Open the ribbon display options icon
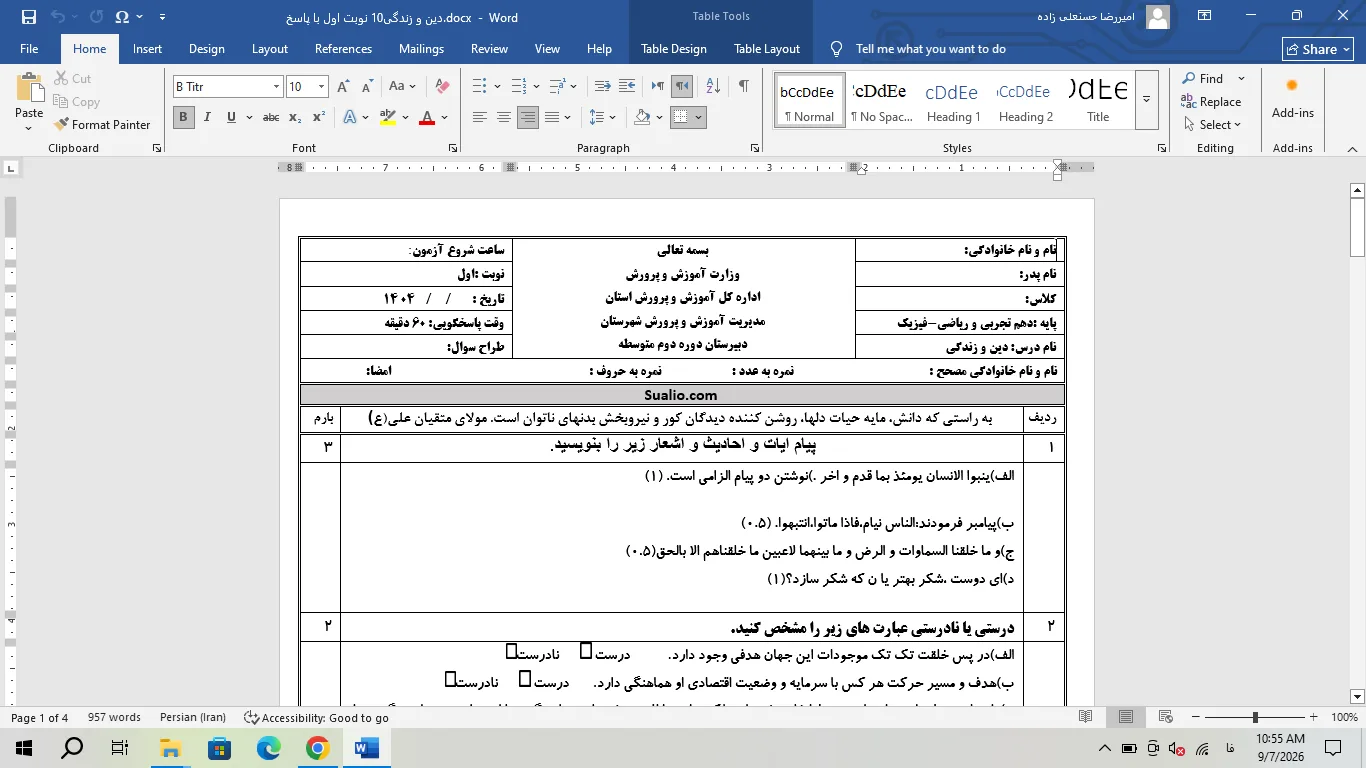Image resolution: width=1366 pixels, height=768 pixels. [1205, 16]
